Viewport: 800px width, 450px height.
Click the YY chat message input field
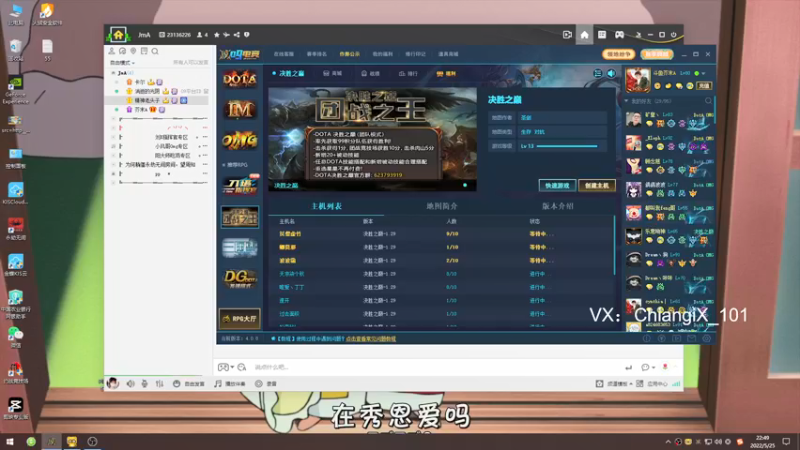point(436,367)
